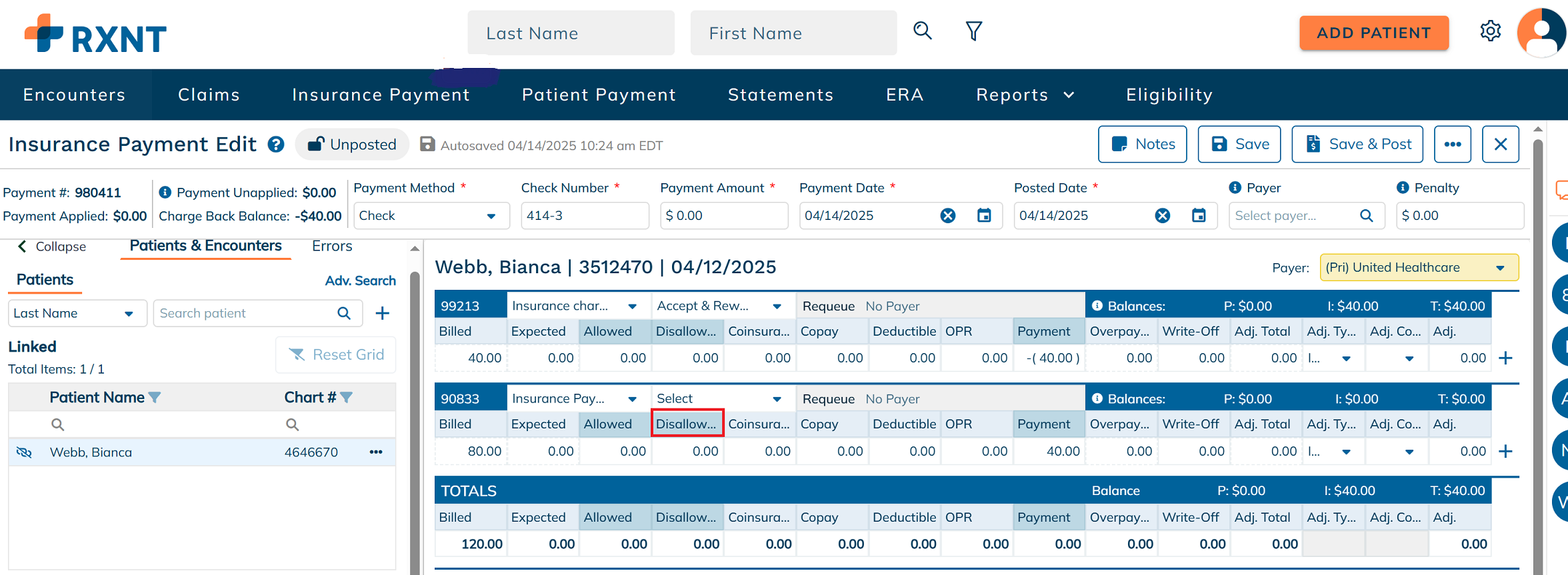Click the Payment Unapplied info icon
The width and height of the screenshot is (1568, 575).
165,192
